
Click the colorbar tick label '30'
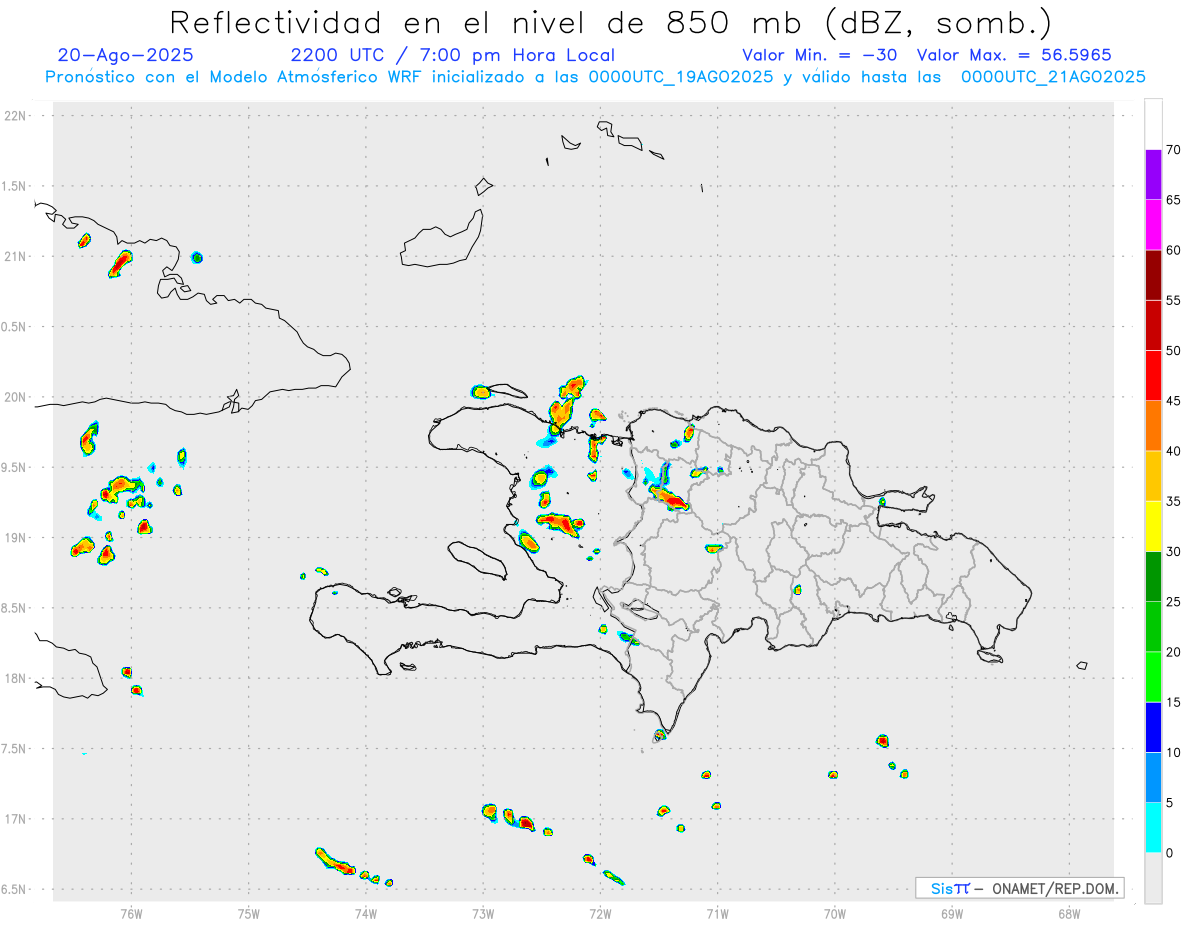click(1173, 552)
